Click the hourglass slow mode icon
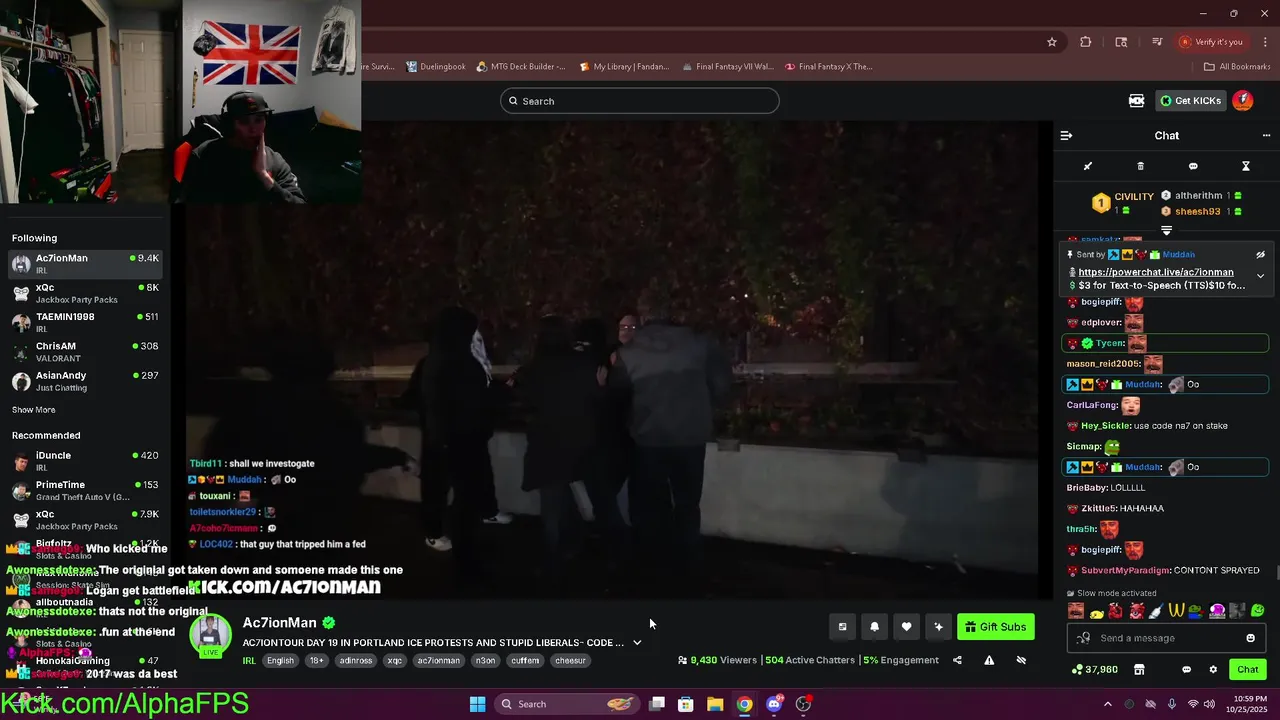Viewport: 1280px width, 720px height. point(1246,166)
